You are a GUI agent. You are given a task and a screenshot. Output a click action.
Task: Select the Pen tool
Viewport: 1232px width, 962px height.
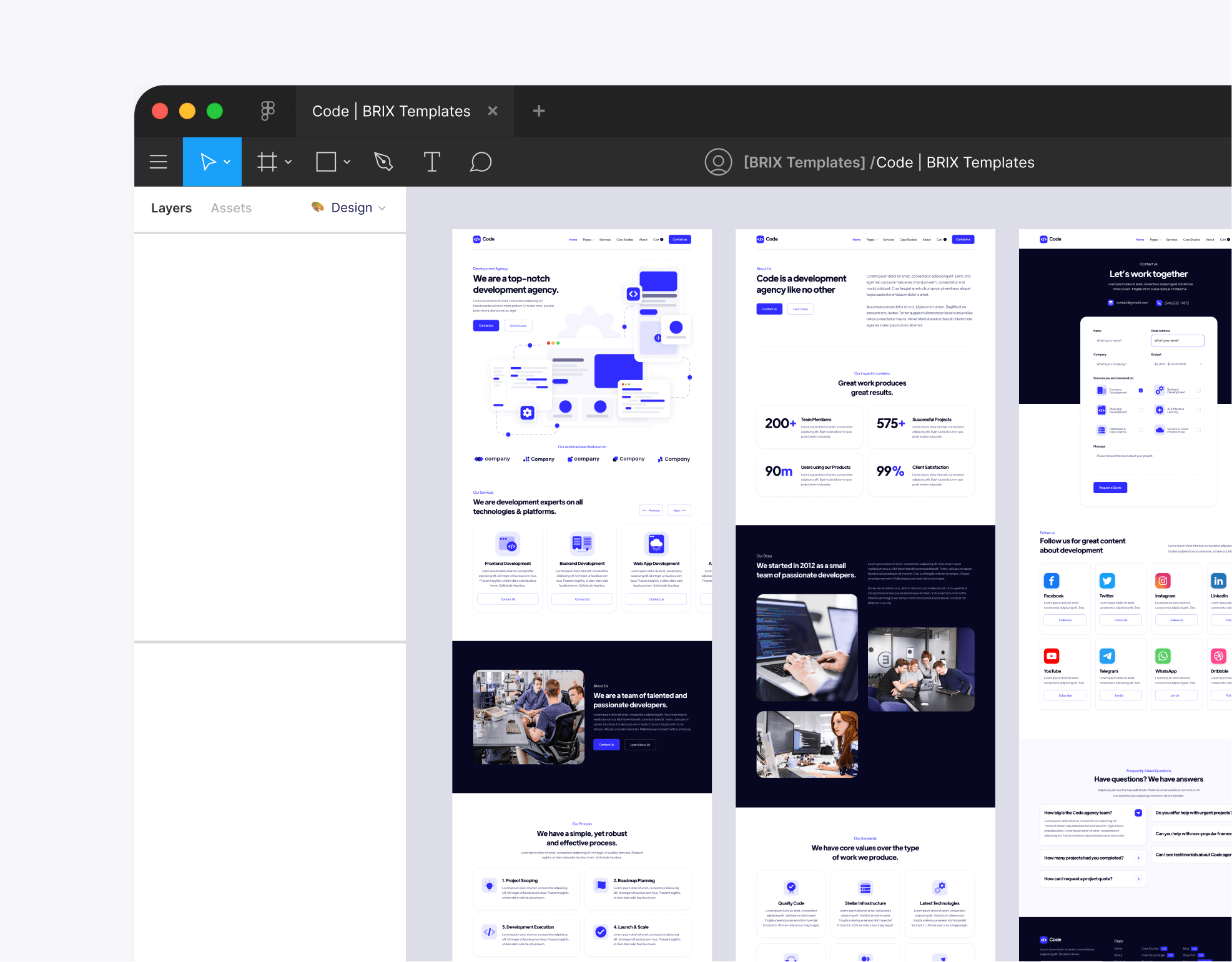[383, 162]
